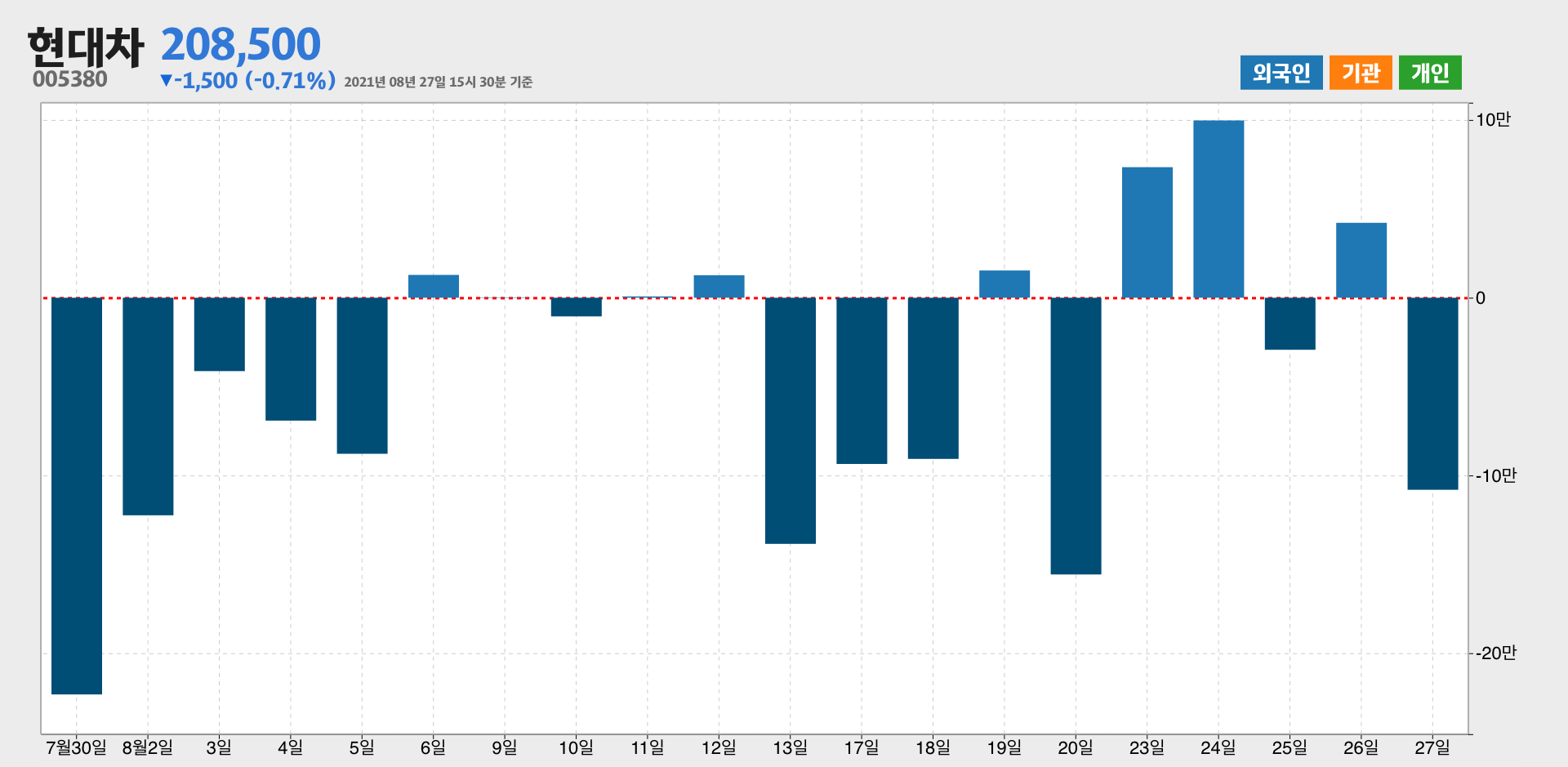
Task: Click the 24일 x-axis label
Action: 1218,747
